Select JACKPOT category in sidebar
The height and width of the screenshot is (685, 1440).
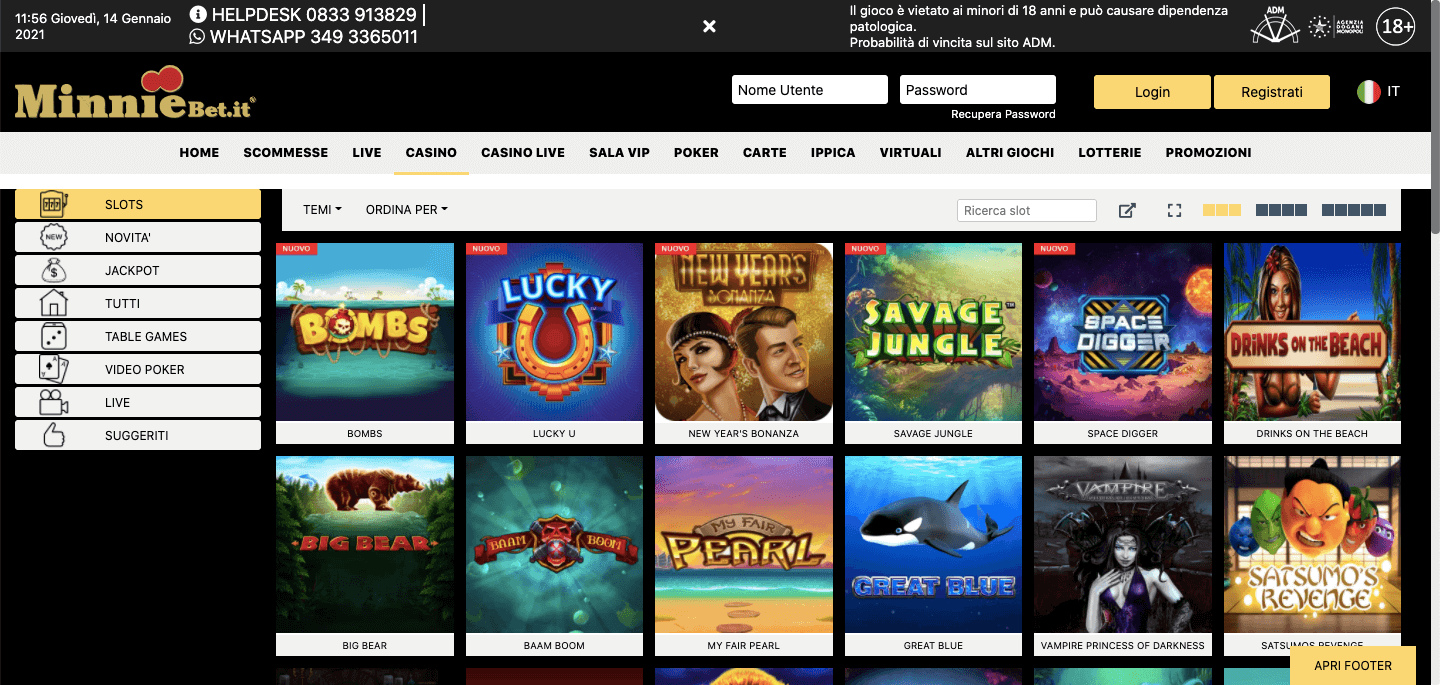point(138,270)
